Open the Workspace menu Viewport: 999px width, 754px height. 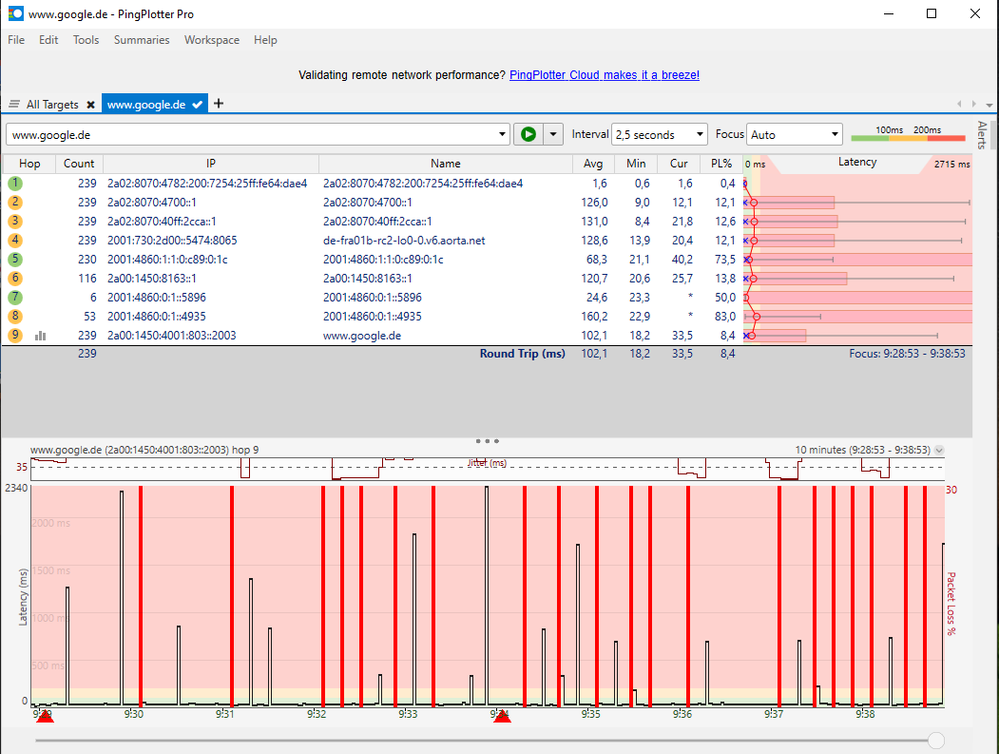point(212,40)
